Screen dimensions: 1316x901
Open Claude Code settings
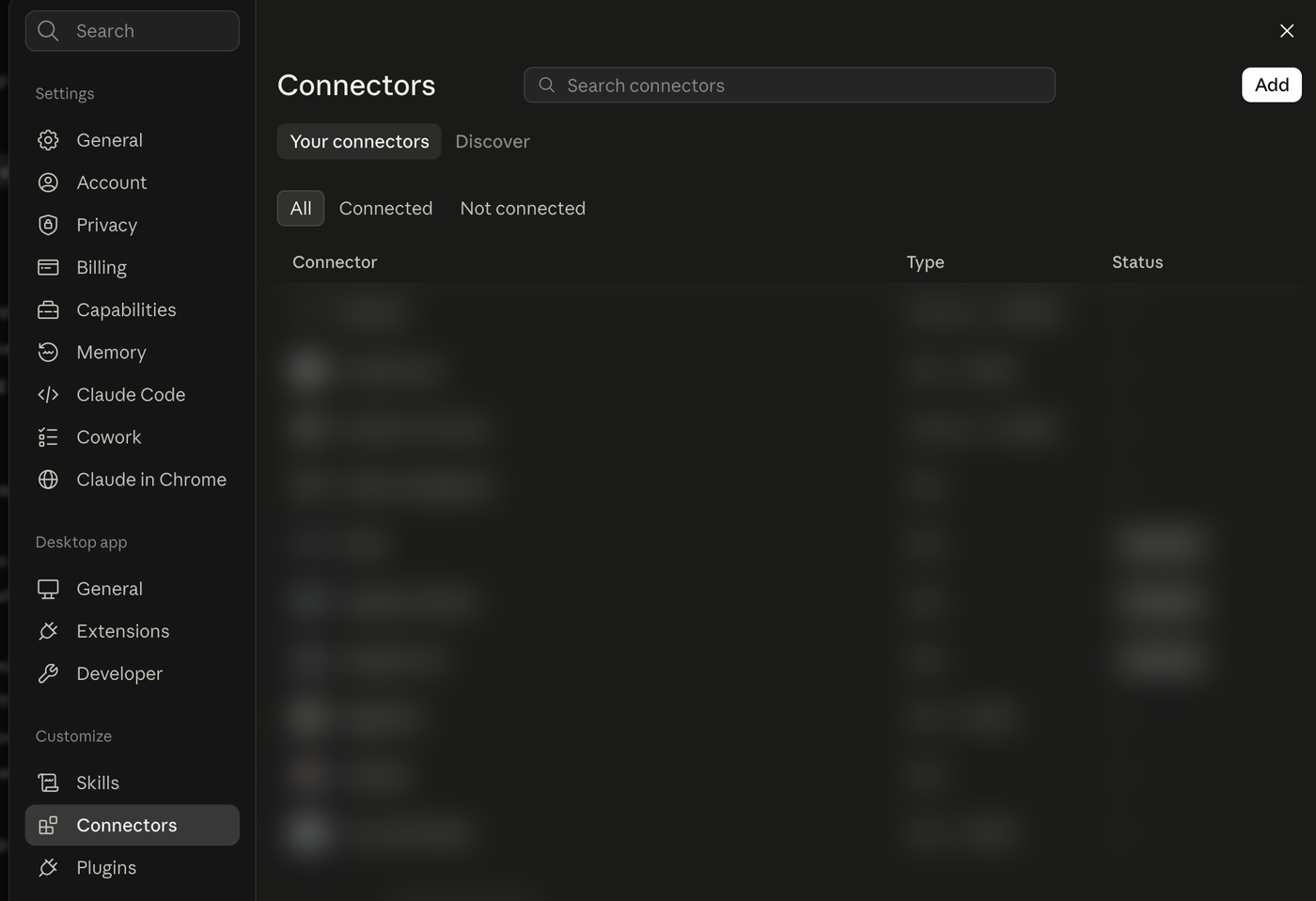pos(133,395)
